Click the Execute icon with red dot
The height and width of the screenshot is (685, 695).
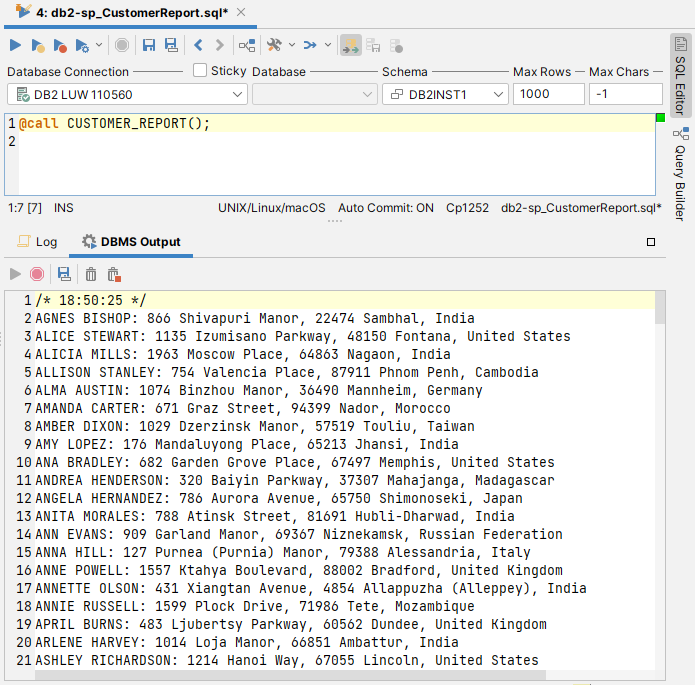pos(60,46)
